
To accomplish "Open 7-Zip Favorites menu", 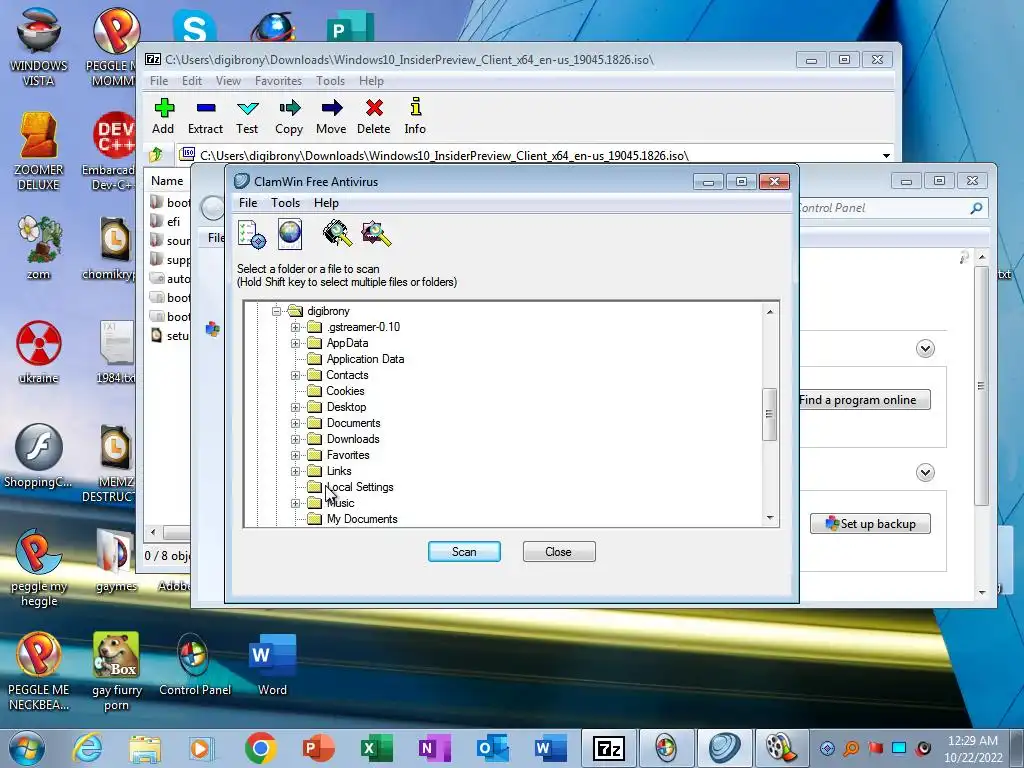I will pyautogui.click(x=278, y=80).
